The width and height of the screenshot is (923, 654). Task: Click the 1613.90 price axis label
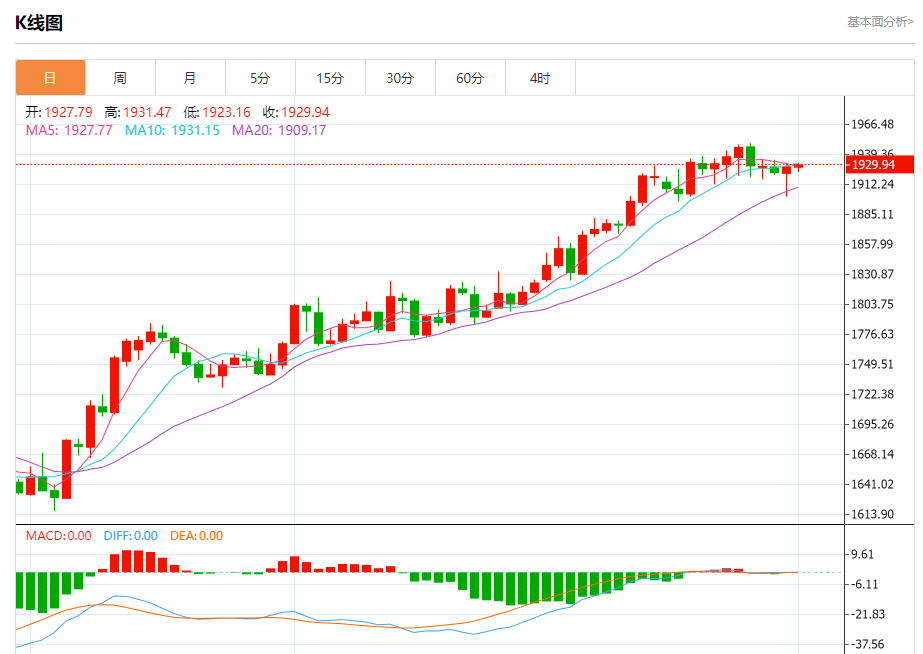[x=872, y=514]
